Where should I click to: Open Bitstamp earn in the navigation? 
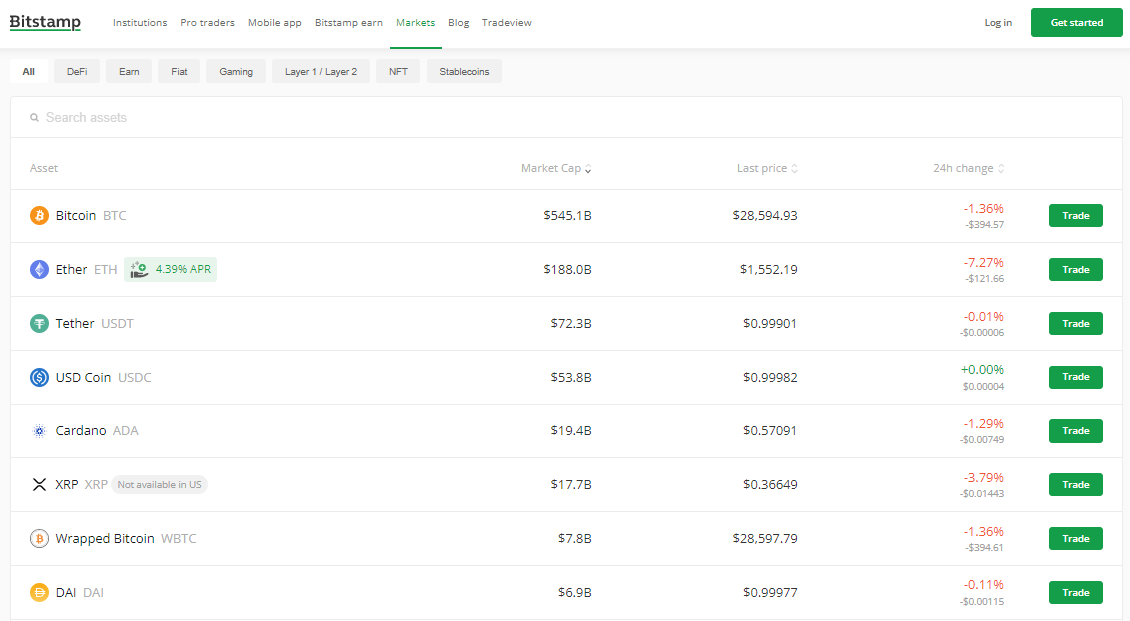(349, 22)
